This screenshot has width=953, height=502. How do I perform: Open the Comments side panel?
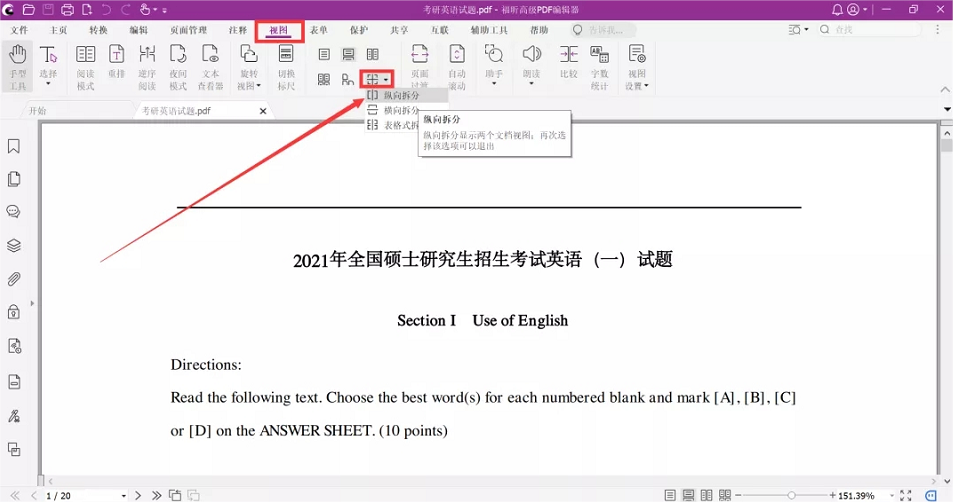tap(13, 212)
